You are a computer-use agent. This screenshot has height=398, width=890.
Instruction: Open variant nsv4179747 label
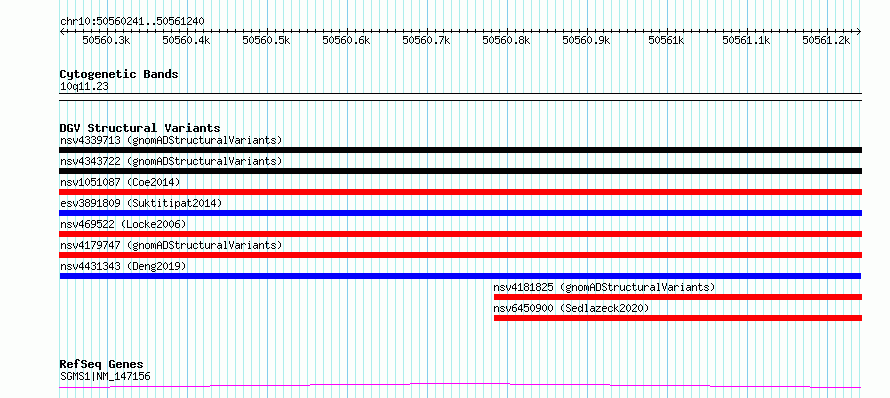click(x=171, y=245)
